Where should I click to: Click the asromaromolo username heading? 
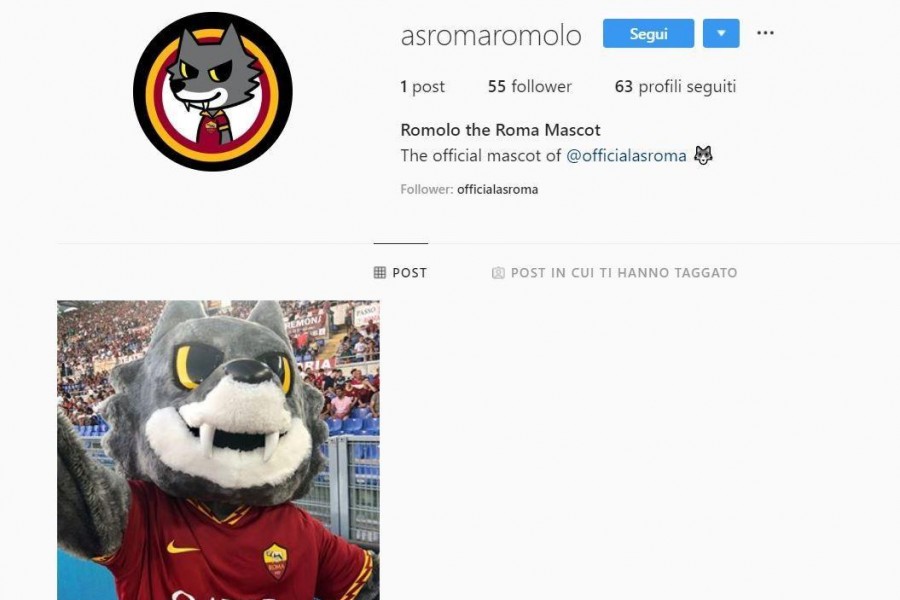[x=491, y=35]
